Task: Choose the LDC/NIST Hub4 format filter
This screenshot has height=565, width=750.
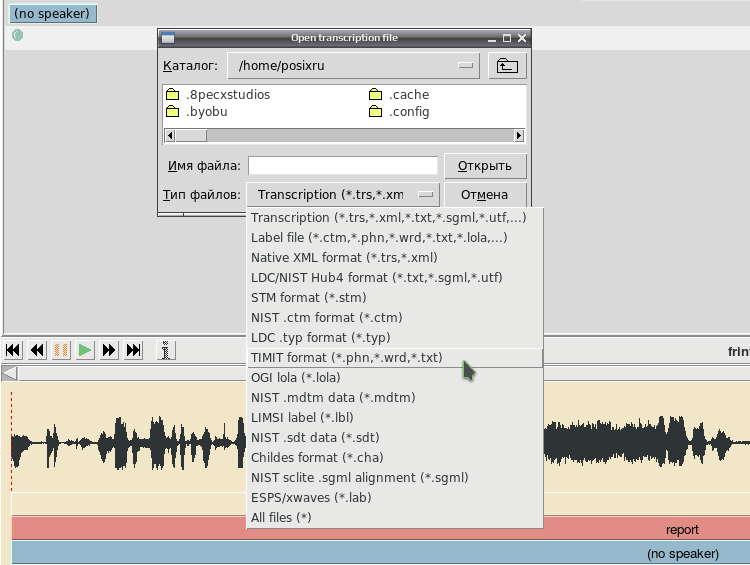Action: 395,278
